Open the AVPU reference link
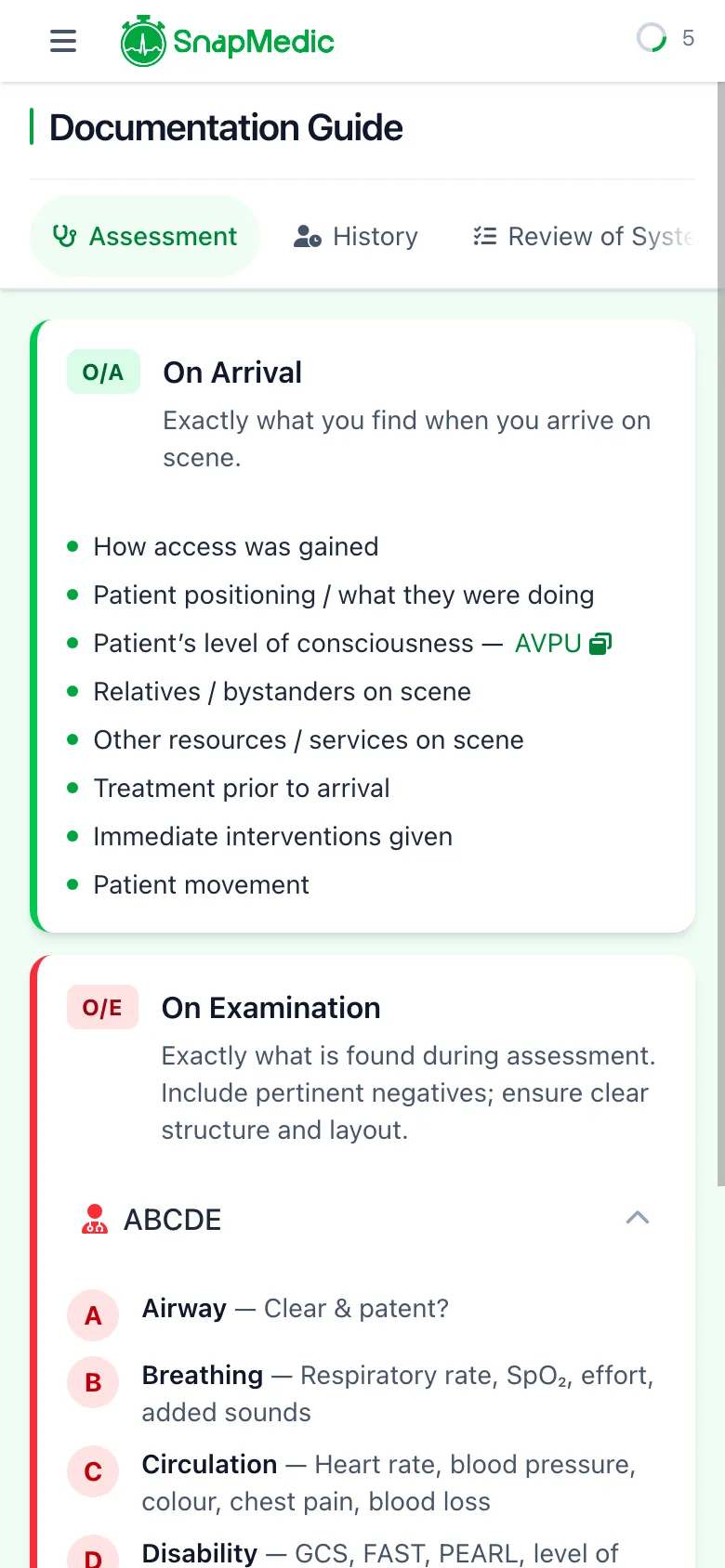The image size is (725, 1568). [x=547, y=644]
